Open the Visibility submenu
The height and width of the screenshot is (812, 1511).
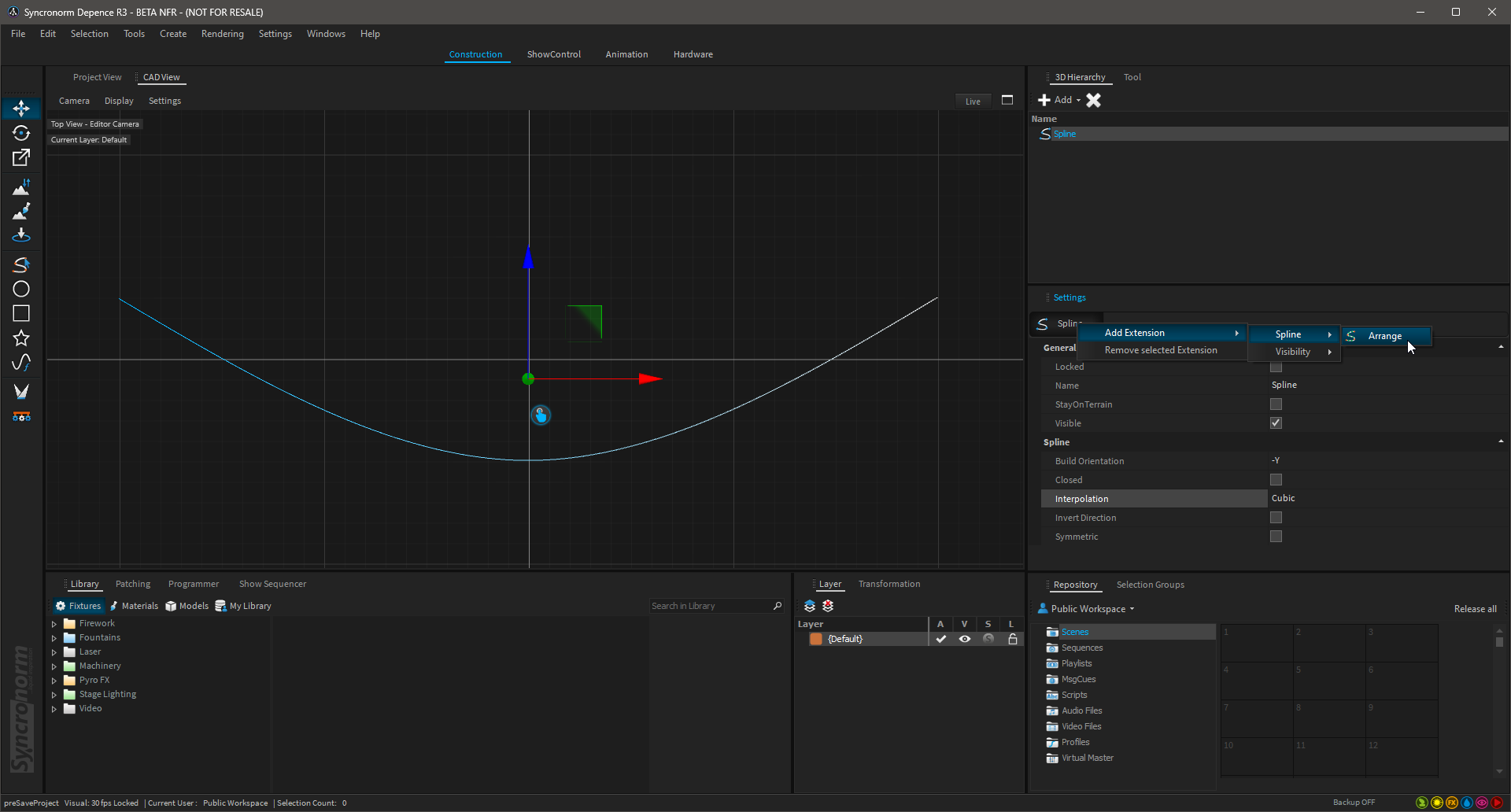click(1295, 352)
